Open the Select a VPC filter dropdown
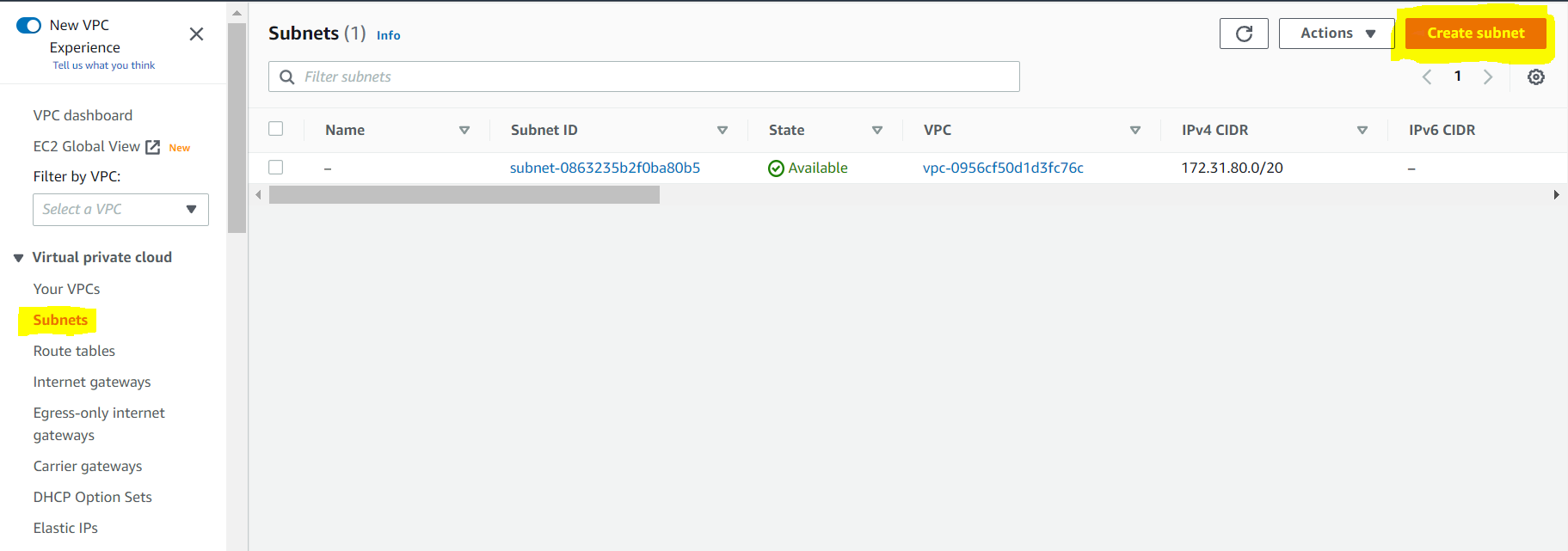 120,209
